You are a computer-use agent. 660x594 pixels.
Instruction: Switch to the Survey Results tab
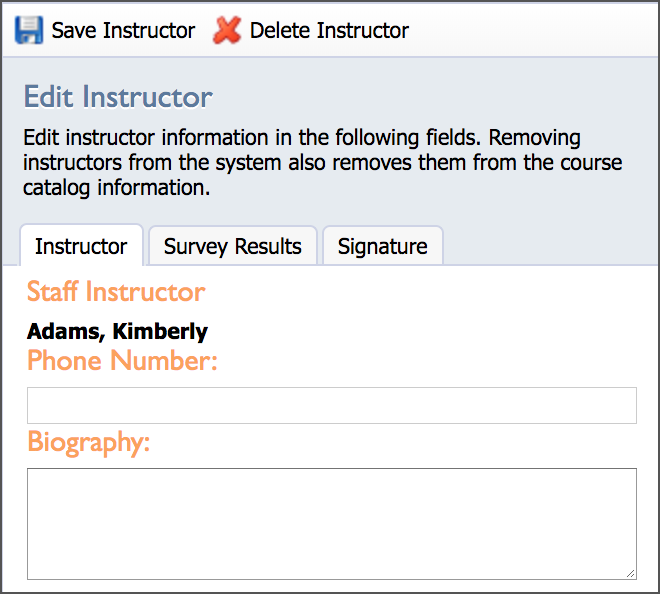(233, 246)
